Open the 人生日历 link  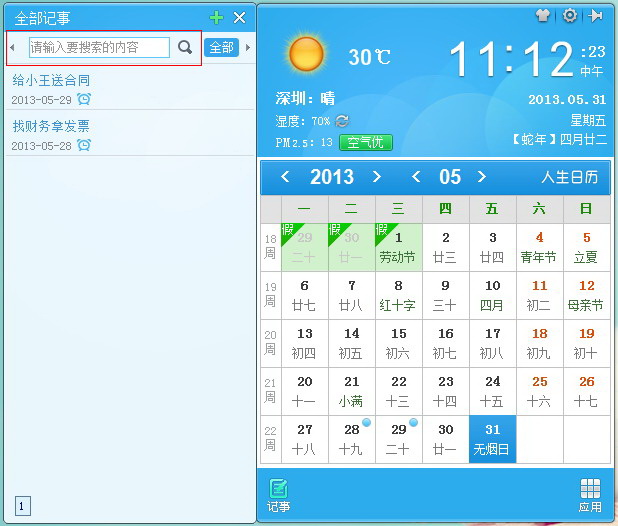coord(569,177)
